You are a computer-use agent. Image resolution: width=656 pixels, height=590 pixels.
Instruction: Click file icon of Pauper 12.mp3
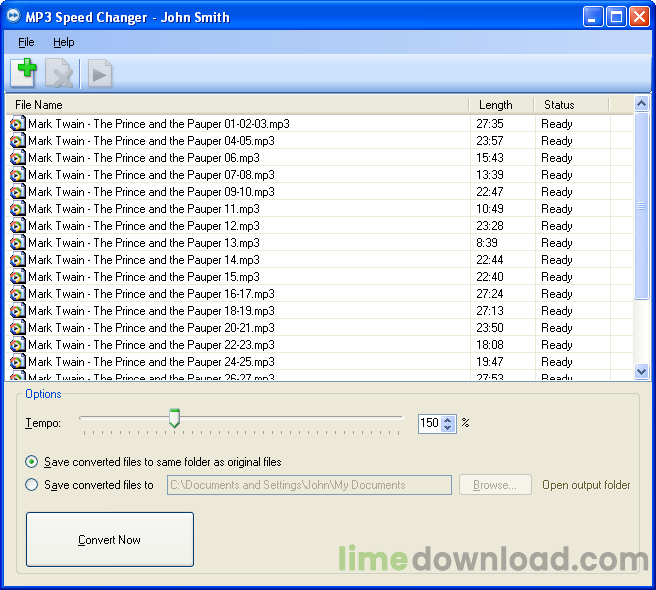[17, 226]
